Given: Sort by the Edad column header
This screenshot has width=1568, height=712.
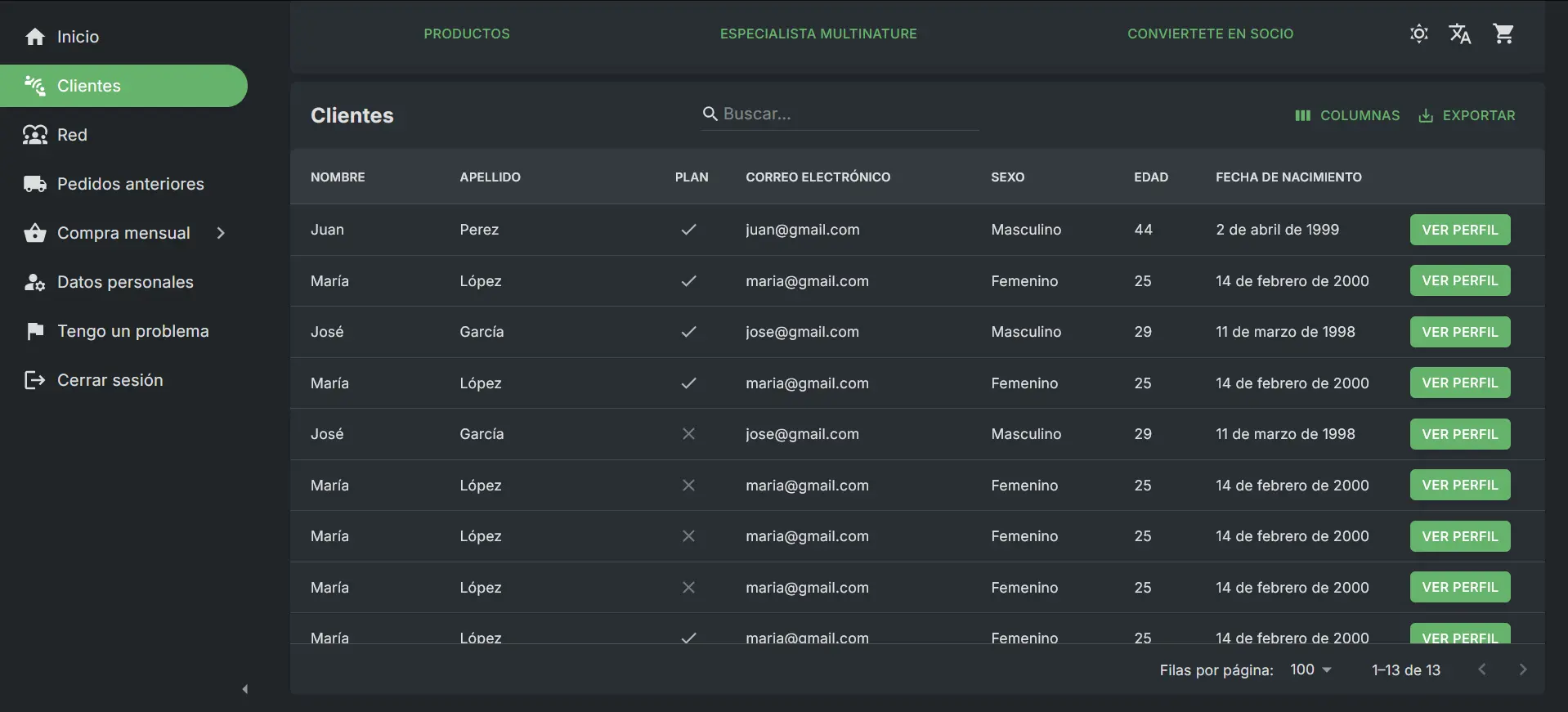Looking at the screenshot, I should tap(1150, 177).
